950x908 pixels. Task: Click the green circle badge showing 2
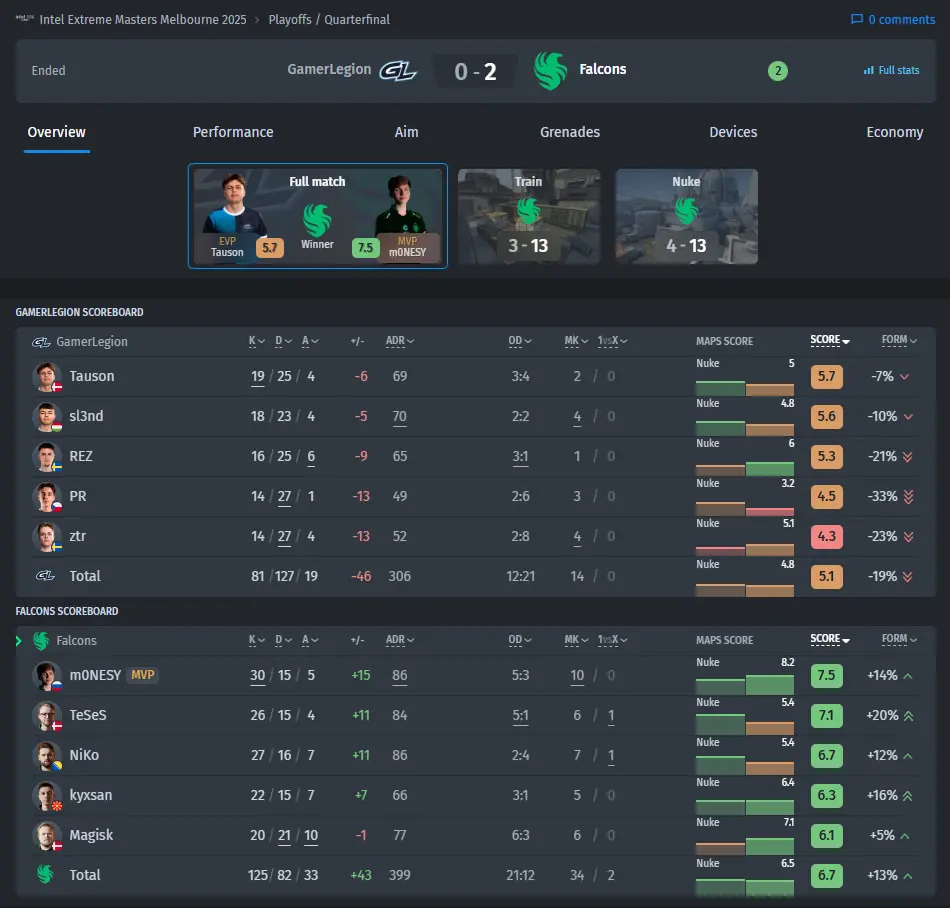pyautogui.click(x=778, y=71)
